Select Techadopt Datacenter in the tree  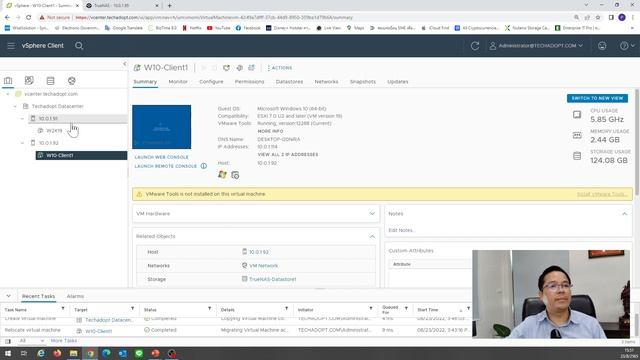(58, 106)
